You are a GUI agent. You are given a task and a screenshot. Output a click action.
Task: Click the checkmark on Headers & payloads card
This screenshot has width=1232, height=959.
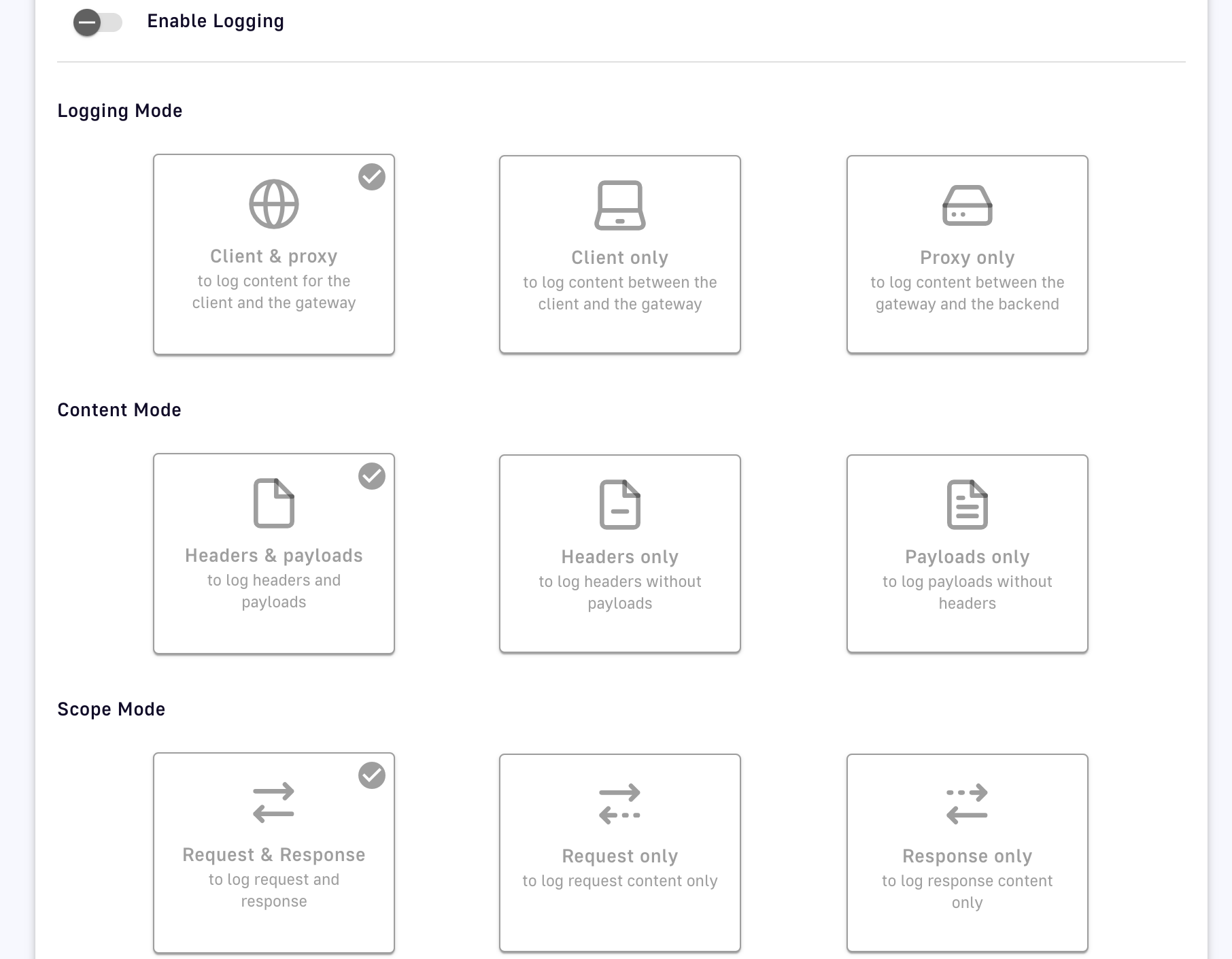pos(371,477)
